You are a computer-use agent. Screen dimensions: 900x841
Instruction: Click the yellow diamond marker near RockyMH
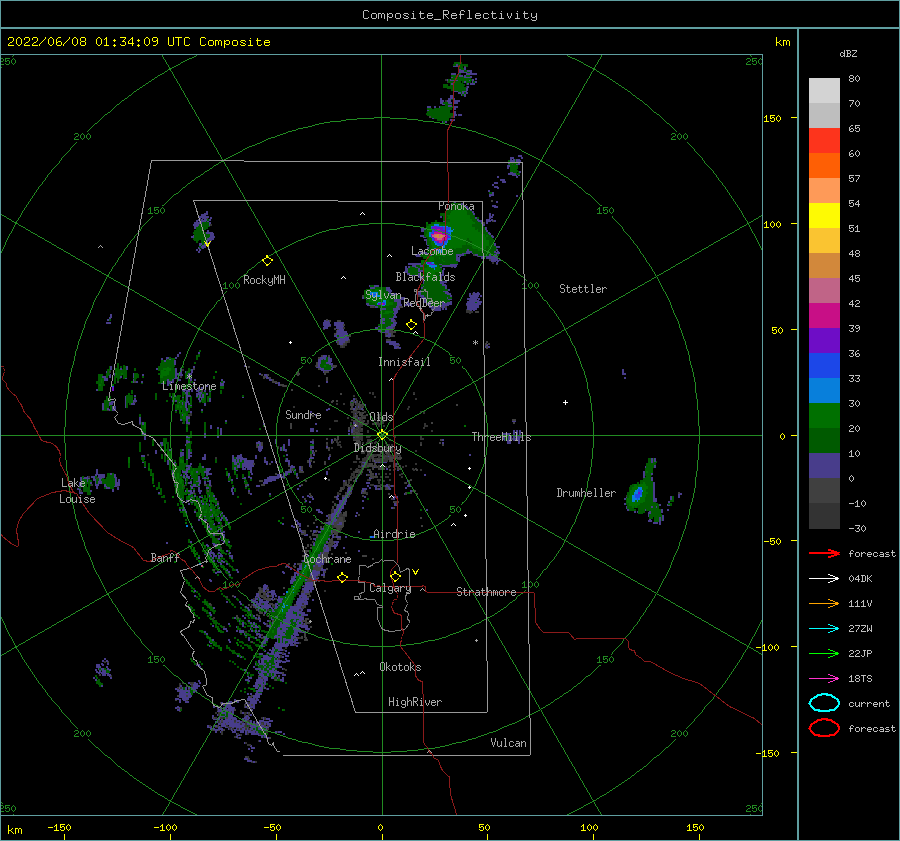[267, 261]
